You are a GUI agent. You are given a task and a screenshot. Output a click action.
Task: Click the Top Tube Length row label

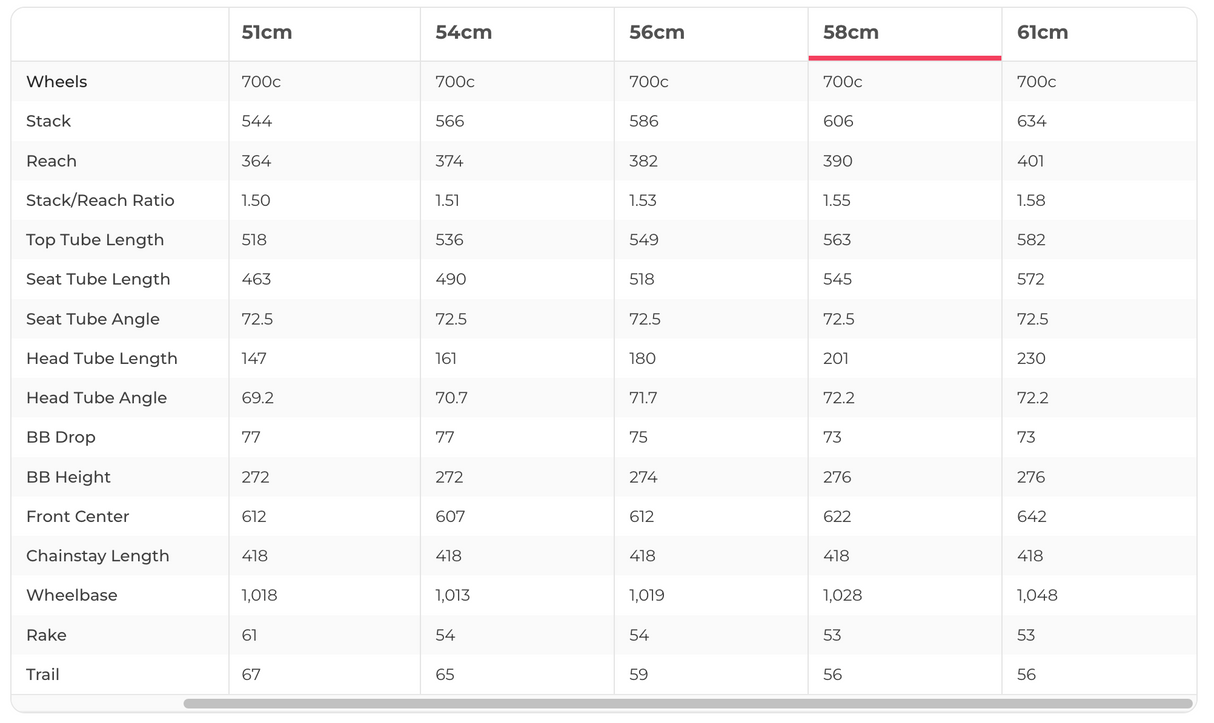coord(95,240)
